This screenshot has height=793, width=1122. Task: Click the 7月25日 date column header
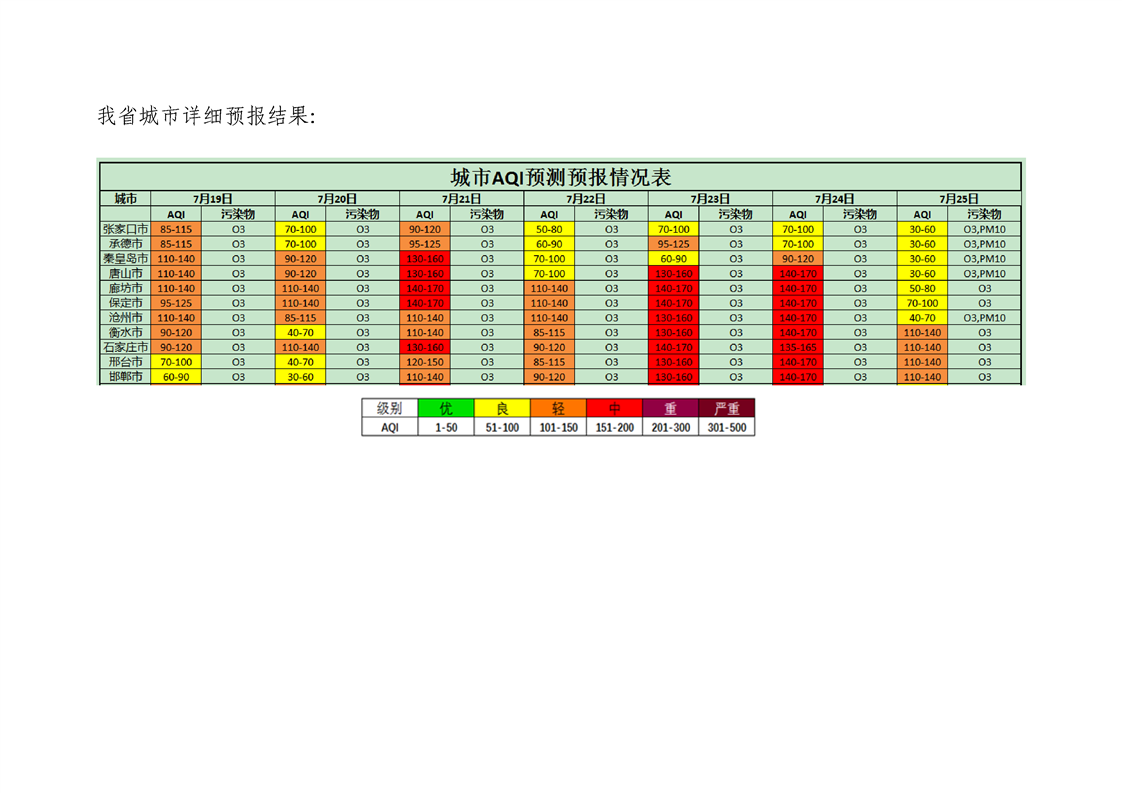(959, 199)
